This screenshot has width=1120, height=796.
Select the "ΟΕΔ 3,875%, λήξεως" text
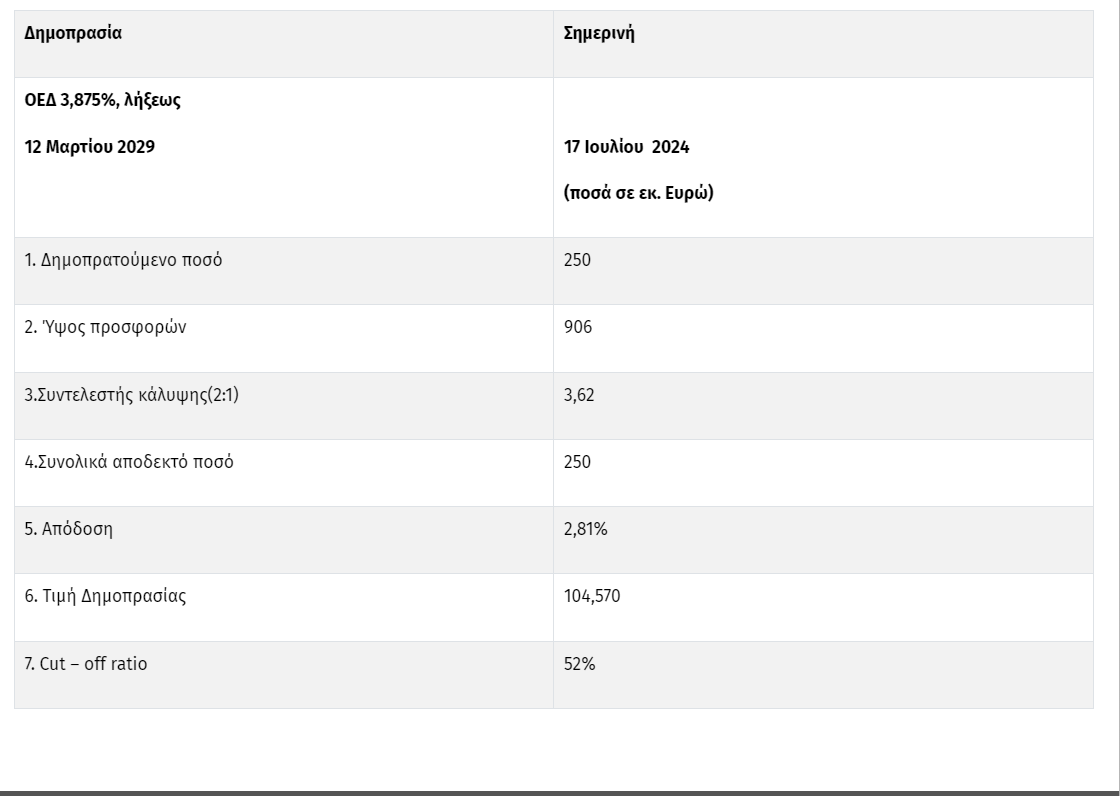point(102,100)
